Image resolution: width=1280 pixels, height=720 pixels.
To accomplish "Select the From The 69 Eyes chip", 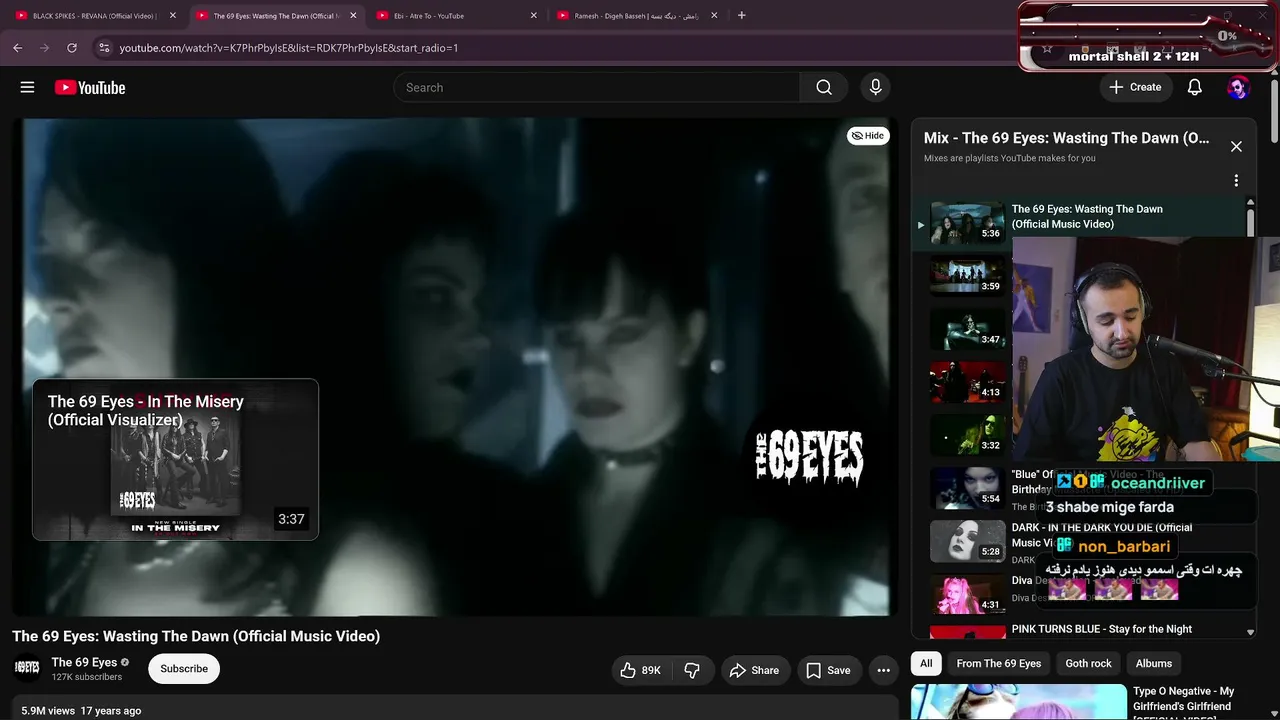I will pyautogui.click(x=999, y=663).
